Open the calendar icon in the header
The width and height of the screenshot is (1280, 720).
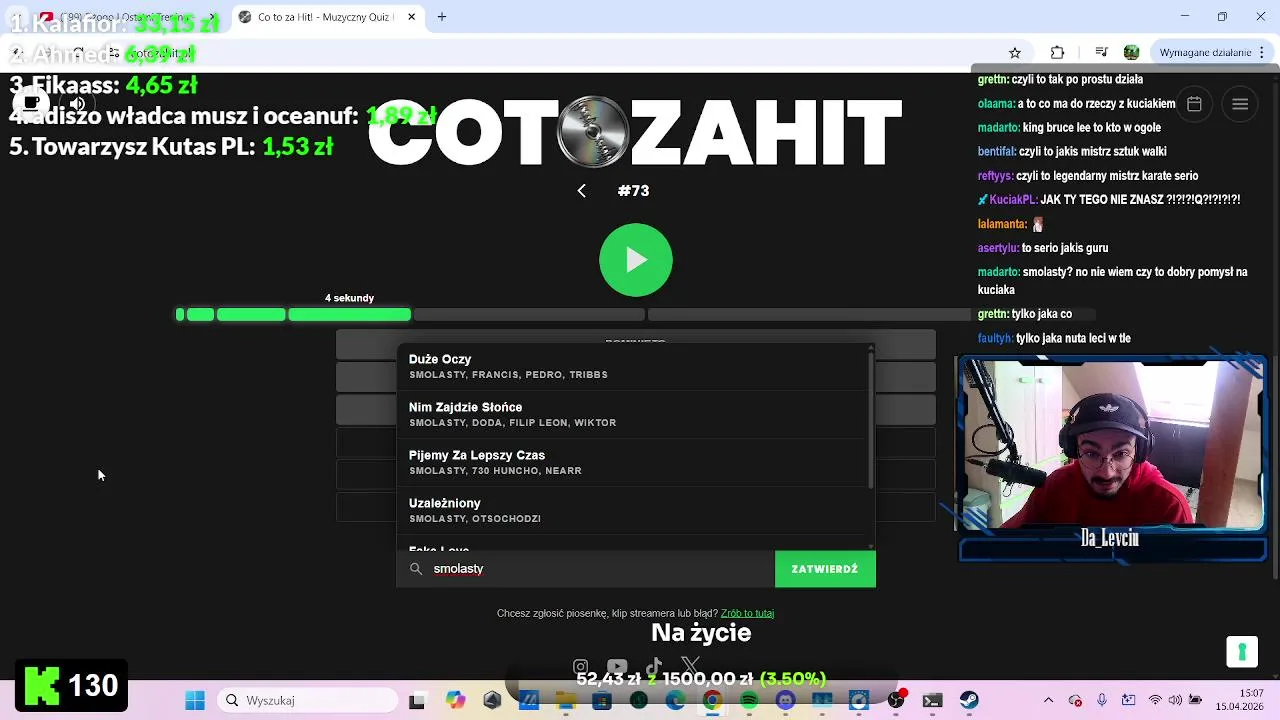[1194, 104]
